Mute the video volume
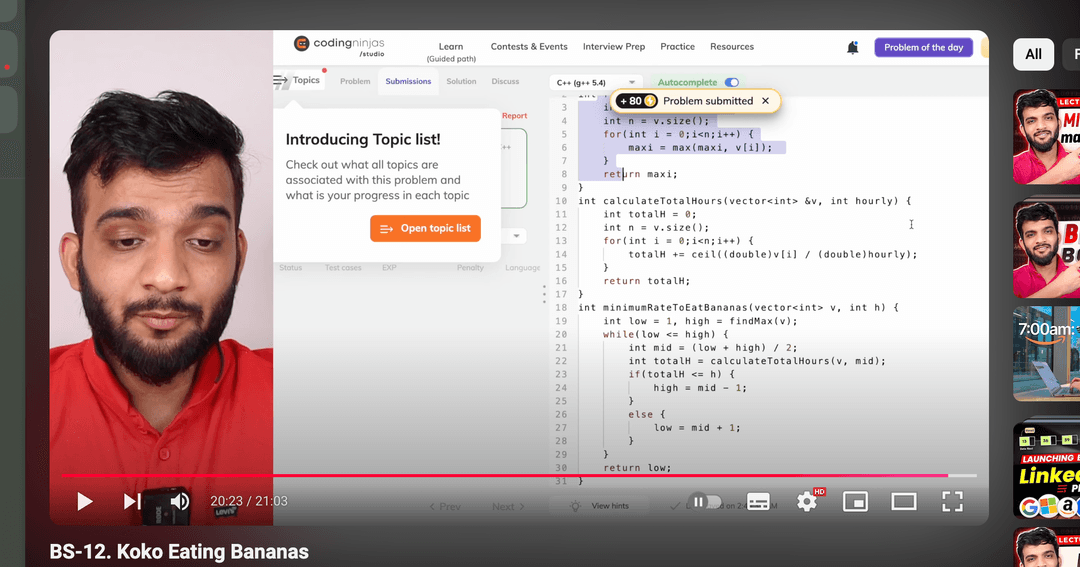The image size is (1080, 567). pos(180,501)
